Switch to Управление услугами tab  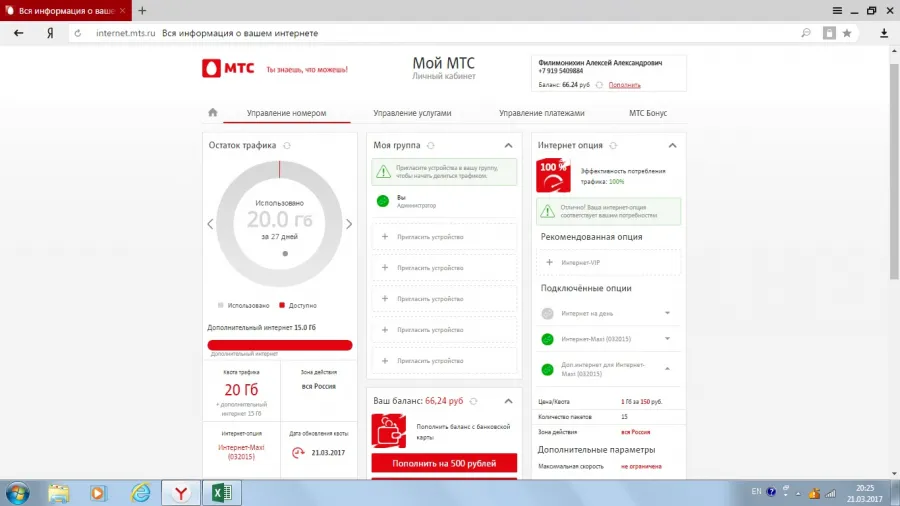point(412,113)
